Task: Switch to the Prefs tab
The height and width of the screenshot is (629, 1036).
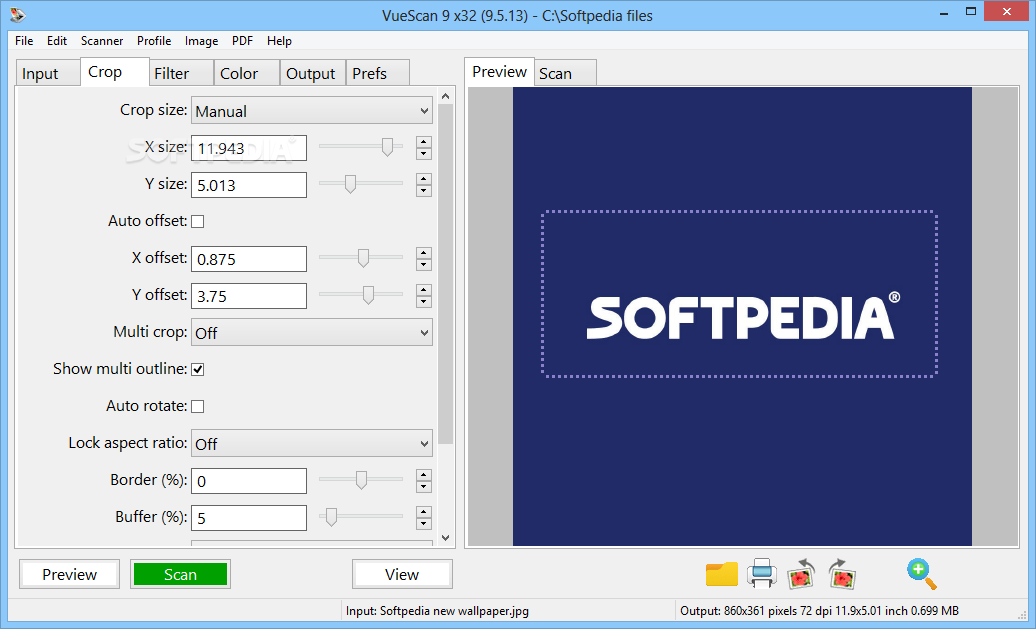Action: click(377, 73)
